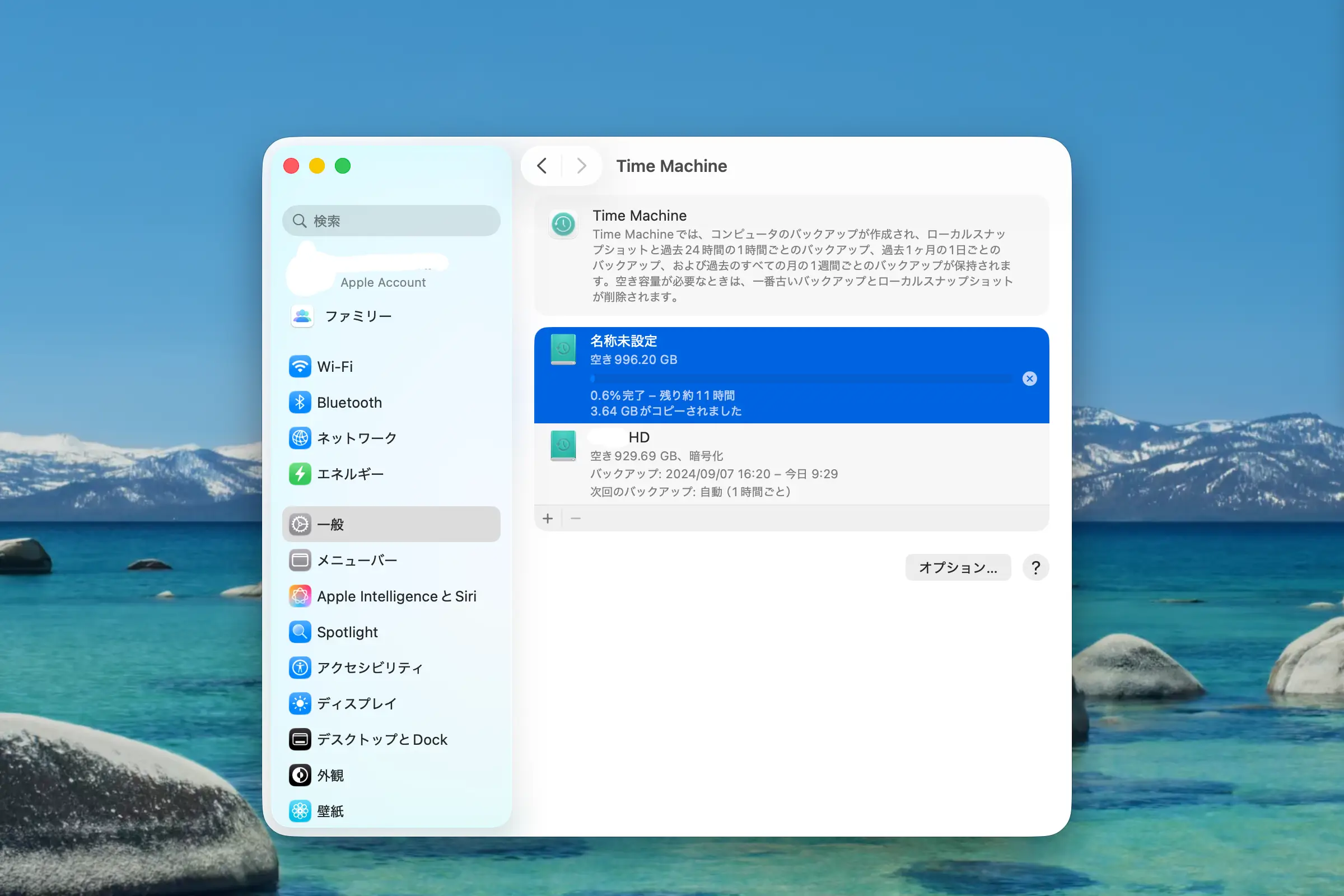
Task: Open the エネルギー energy settings
Action: click(349, 474)
